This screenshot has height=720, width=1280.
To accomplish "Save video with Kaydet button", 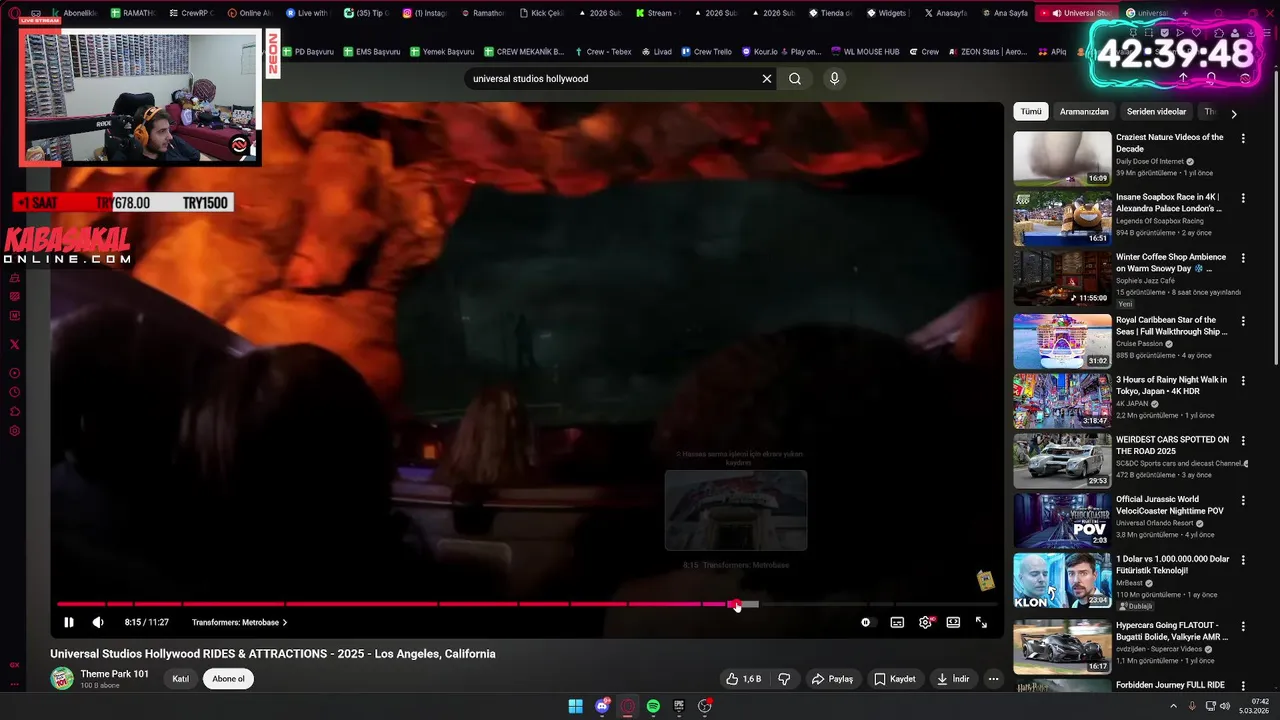I will point(894,679).
